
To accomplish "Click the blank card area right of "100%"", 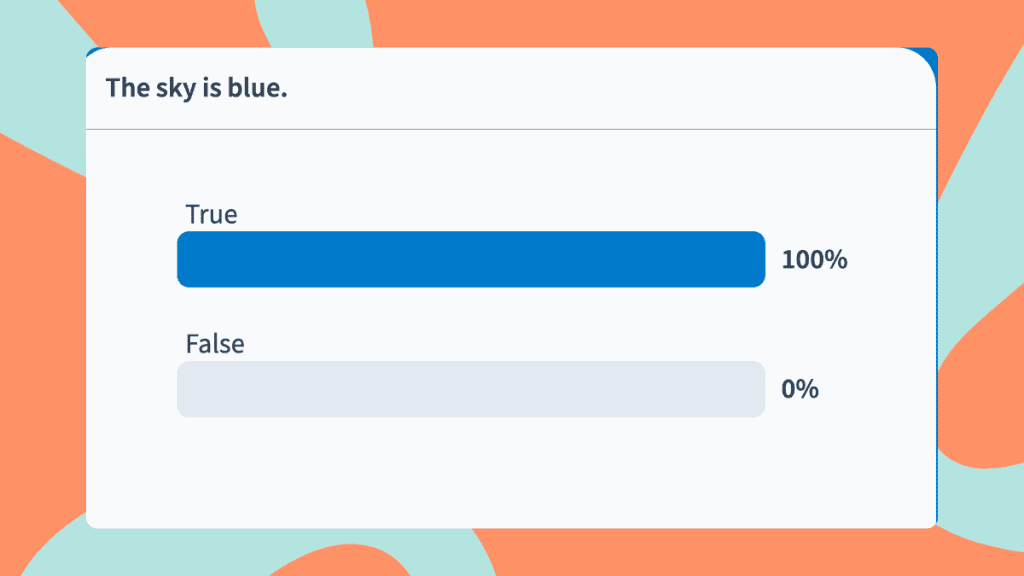I will (890, 260).
